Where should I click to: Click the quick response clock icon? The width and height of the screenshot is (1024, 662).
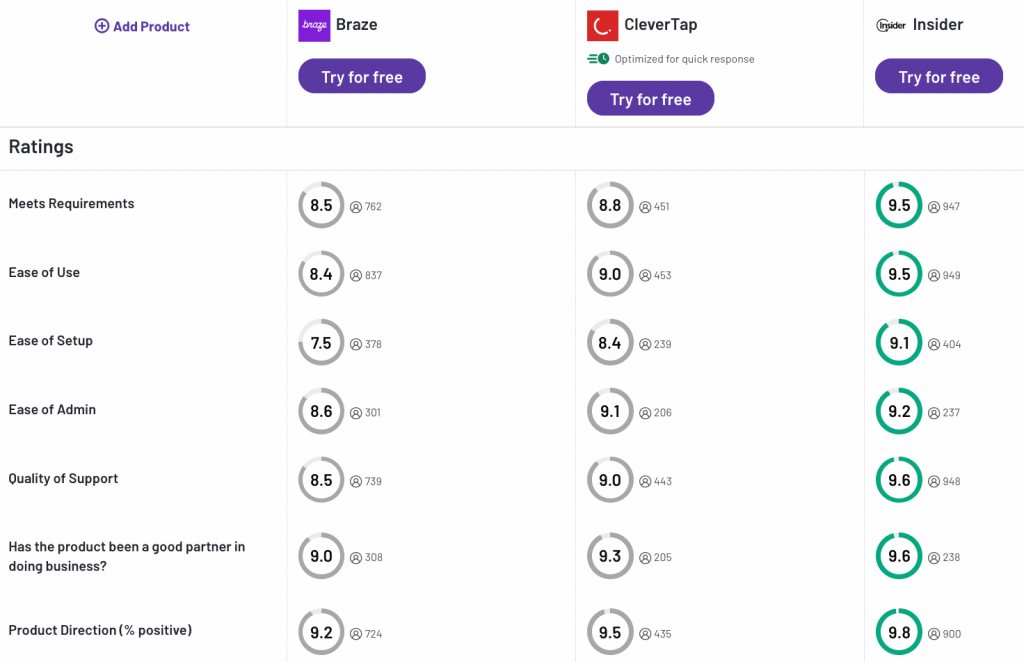(x=598, y=59)
